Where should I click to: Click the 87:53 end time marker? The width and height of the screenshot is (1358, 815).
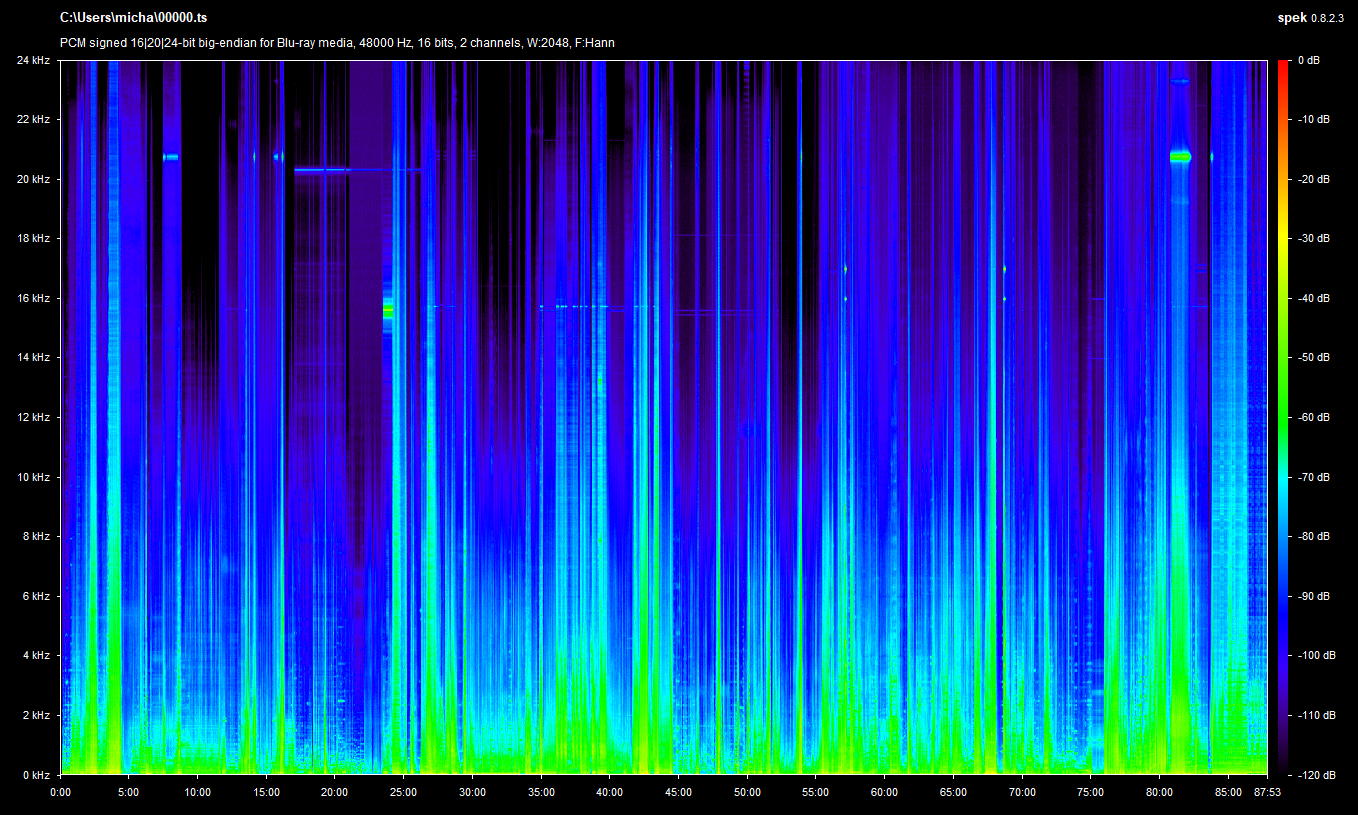pyautogui.click(x=1267, y=792)
